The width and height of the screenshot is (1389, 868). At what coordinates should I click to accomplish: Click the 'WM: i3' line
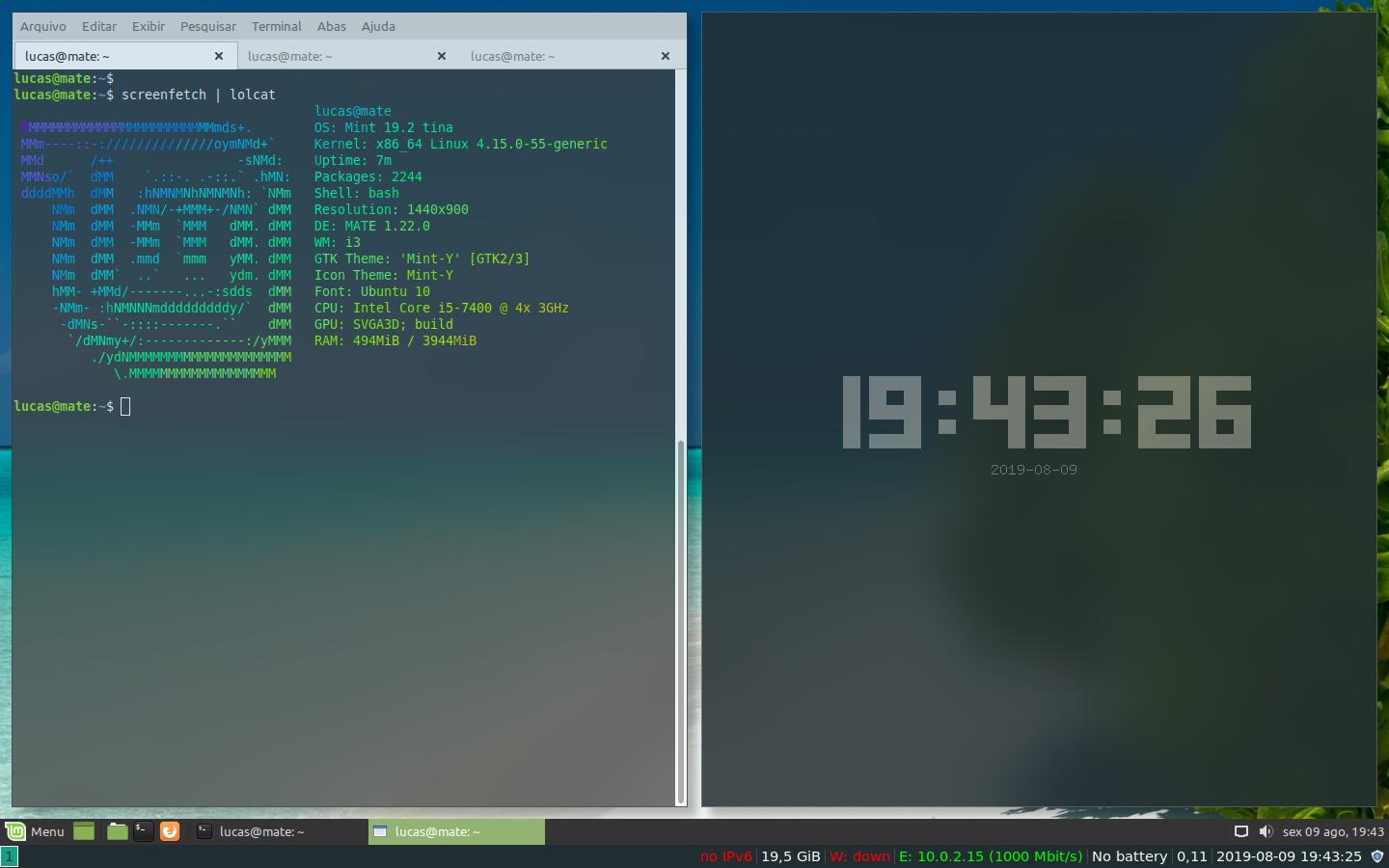337,242
